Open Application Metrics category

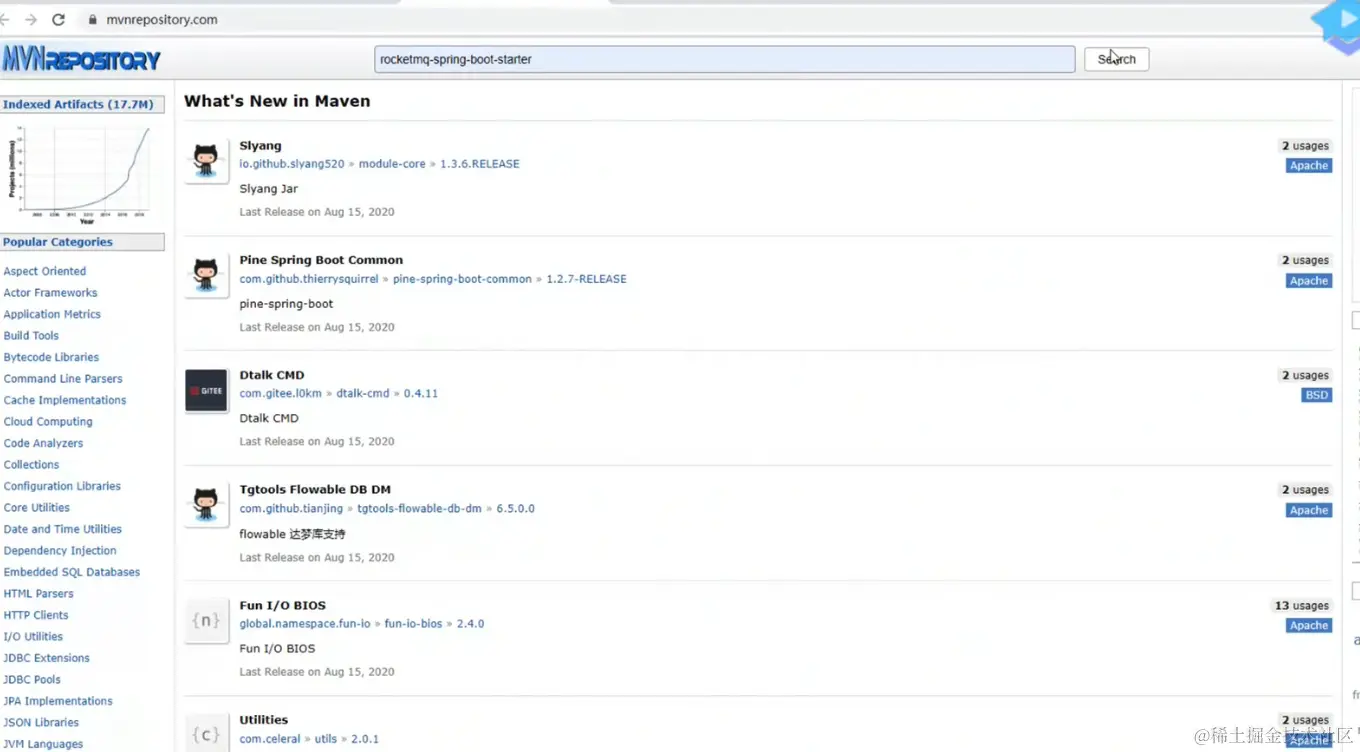click(x=52, y=314)
